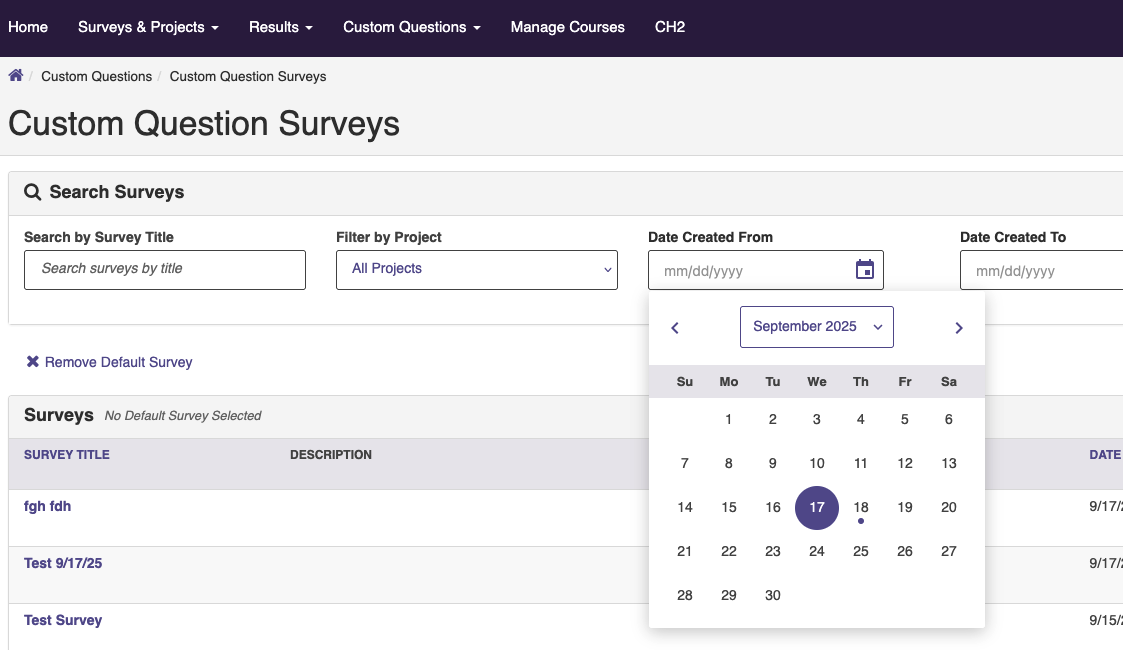The height and width of the screenshot is (650, 1123).
Task: Select September 27 in the calendar
Action: pyautogui.click(x=949, y=551)
